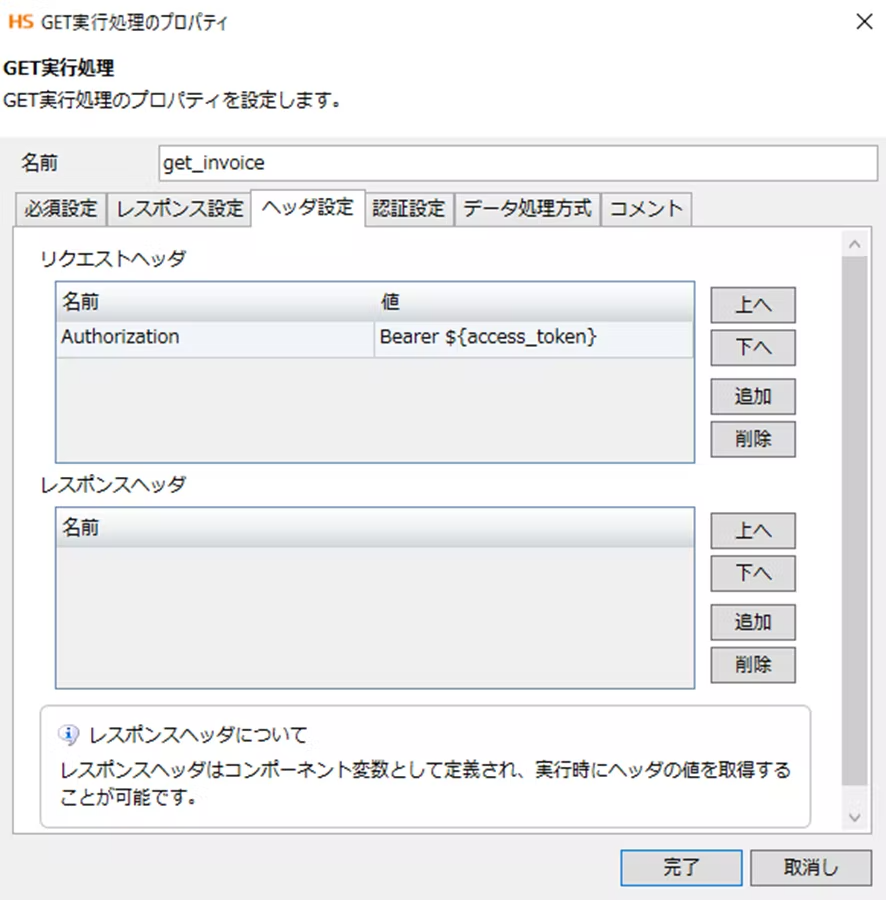Add a new request header with 追加
This screenshot has height=900, width=886.
click(x=752, y=396)
